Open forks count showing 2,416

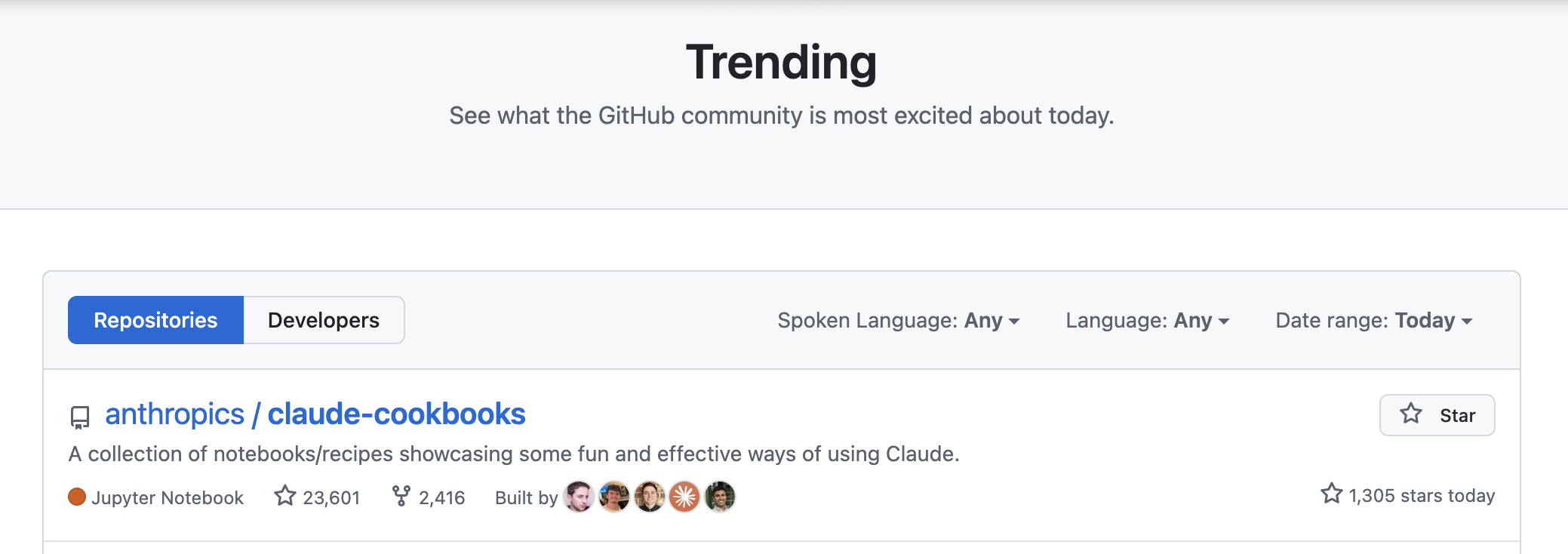coord(428,497)
